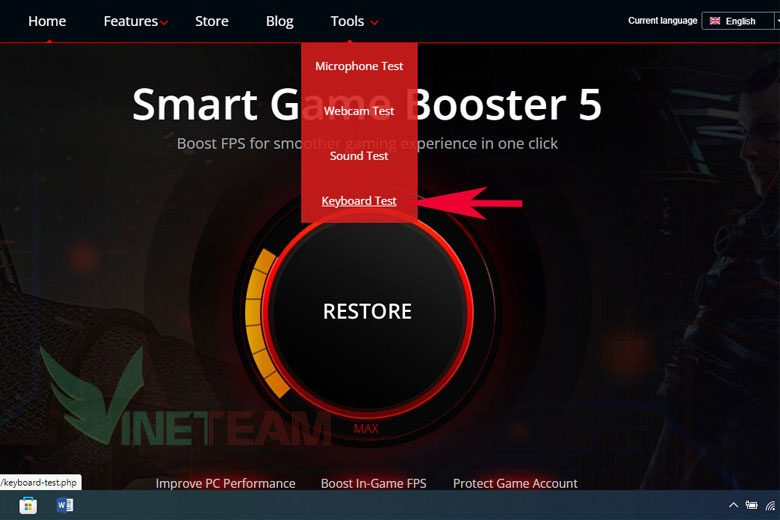Open the Keyboard Test tool link

click(x=359, y=201)
